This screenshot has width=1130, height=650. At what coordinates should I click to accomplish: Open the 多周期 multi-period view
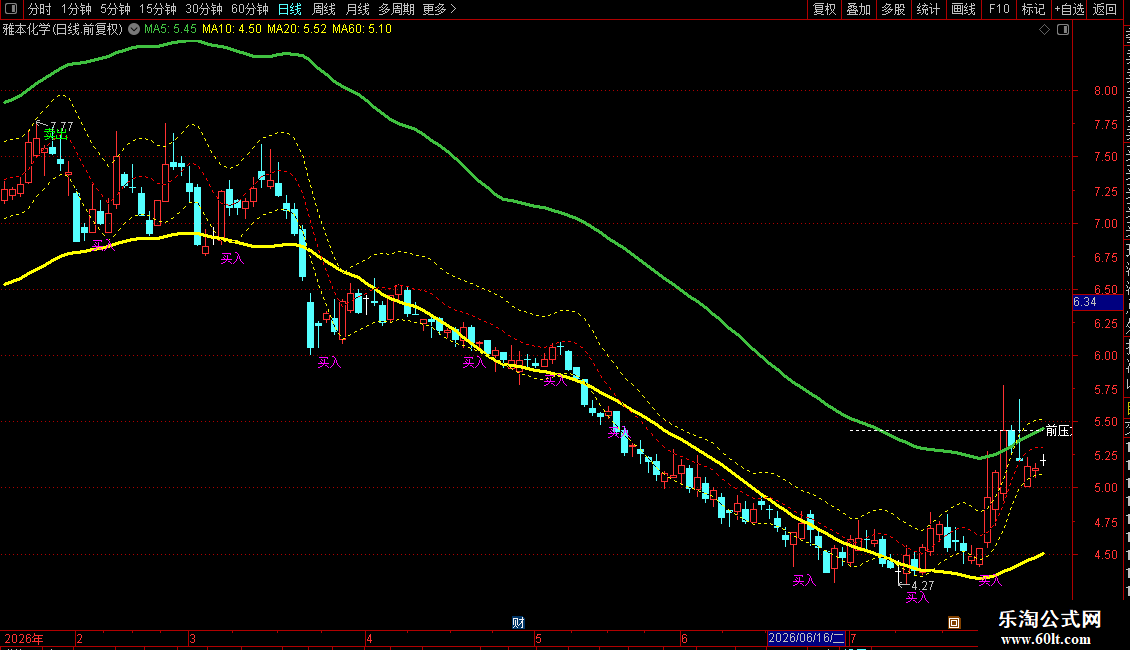point(396,9)
